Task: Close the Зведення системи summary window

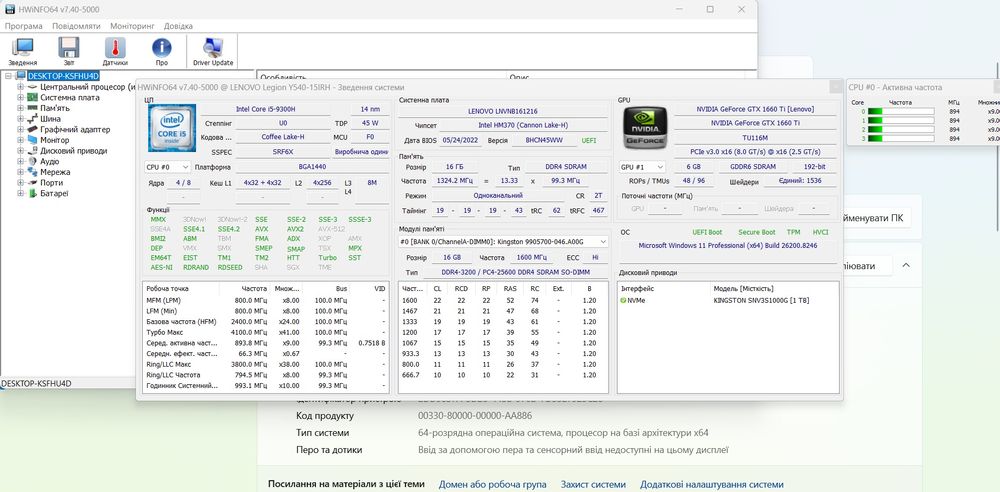Action: 835,87
